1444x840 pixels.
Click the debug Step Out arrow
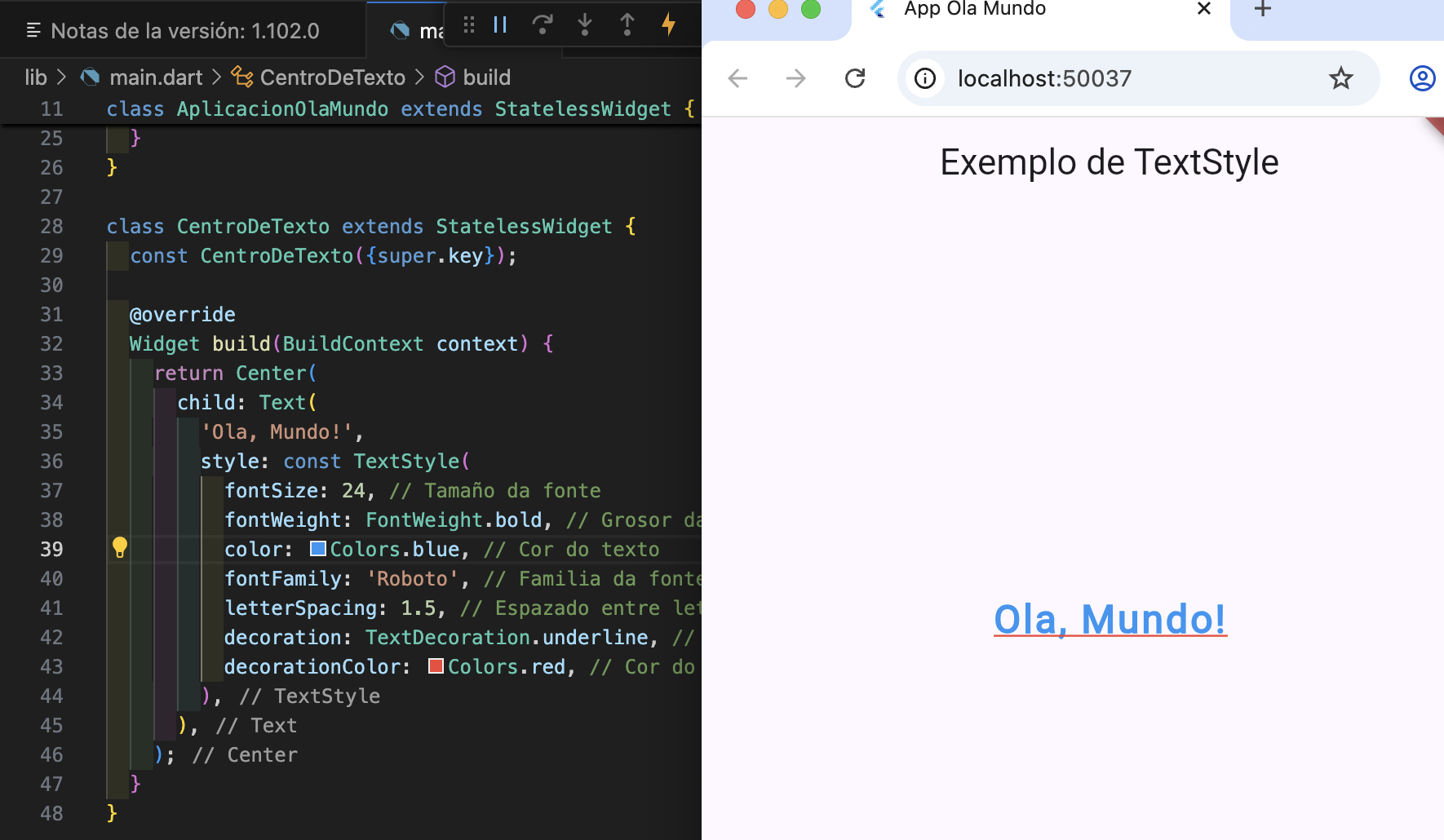pos(627,25)
